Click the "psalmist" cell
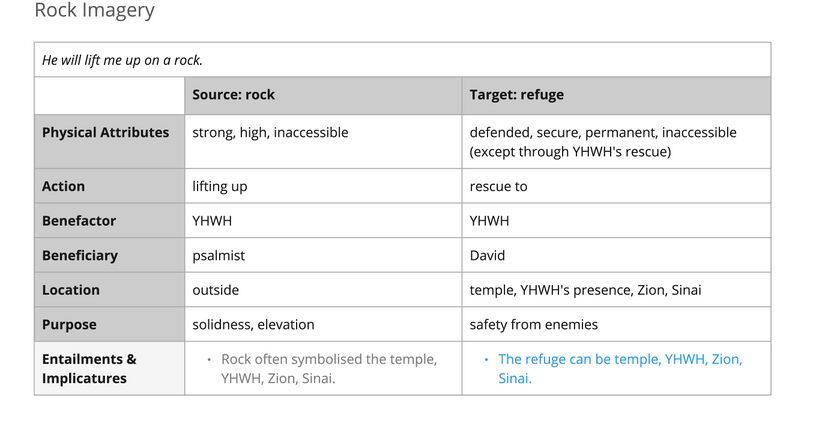825x437 pixels. [218, 255]
